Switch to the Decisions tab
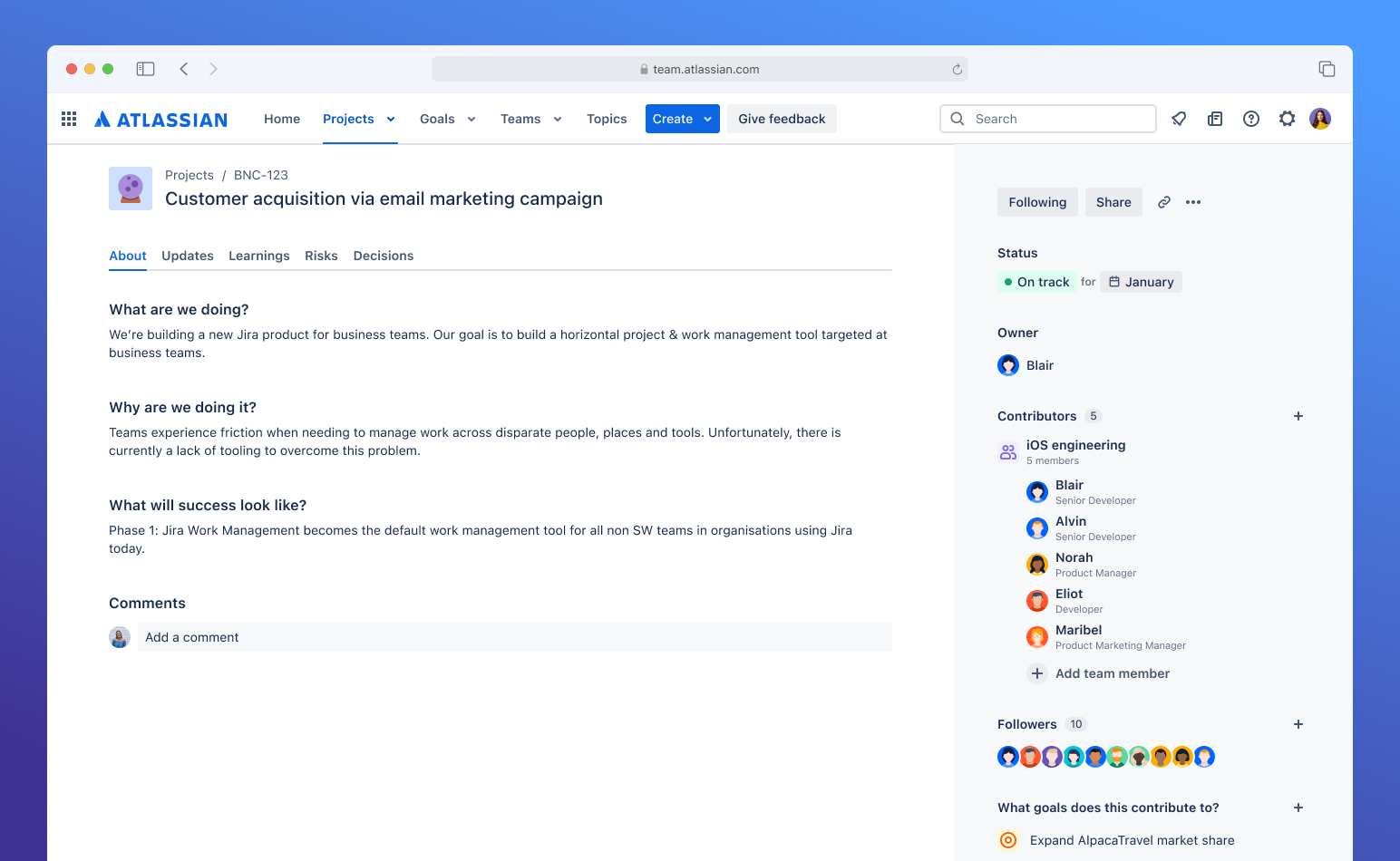This screenshot has height=861, width=1400. [x=384, y=256]
